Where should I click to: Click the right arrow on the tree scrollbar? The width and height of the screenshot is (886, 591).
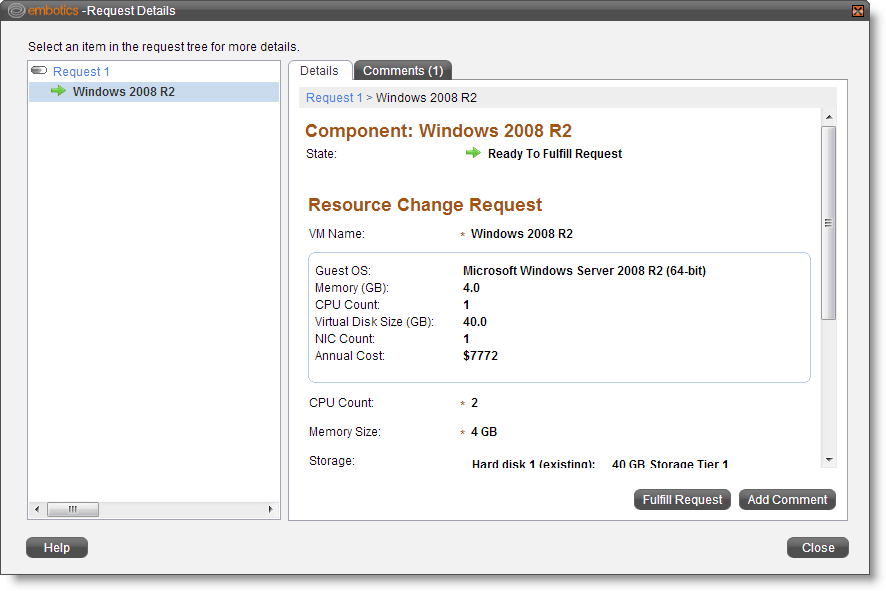[270, 509]
